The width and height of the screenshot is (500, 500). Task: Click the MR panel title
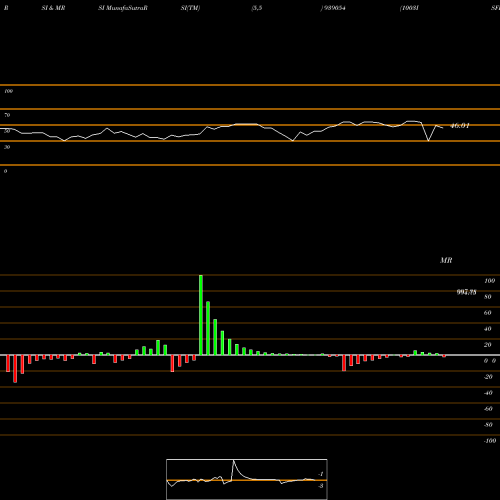(x=446, y=260)
